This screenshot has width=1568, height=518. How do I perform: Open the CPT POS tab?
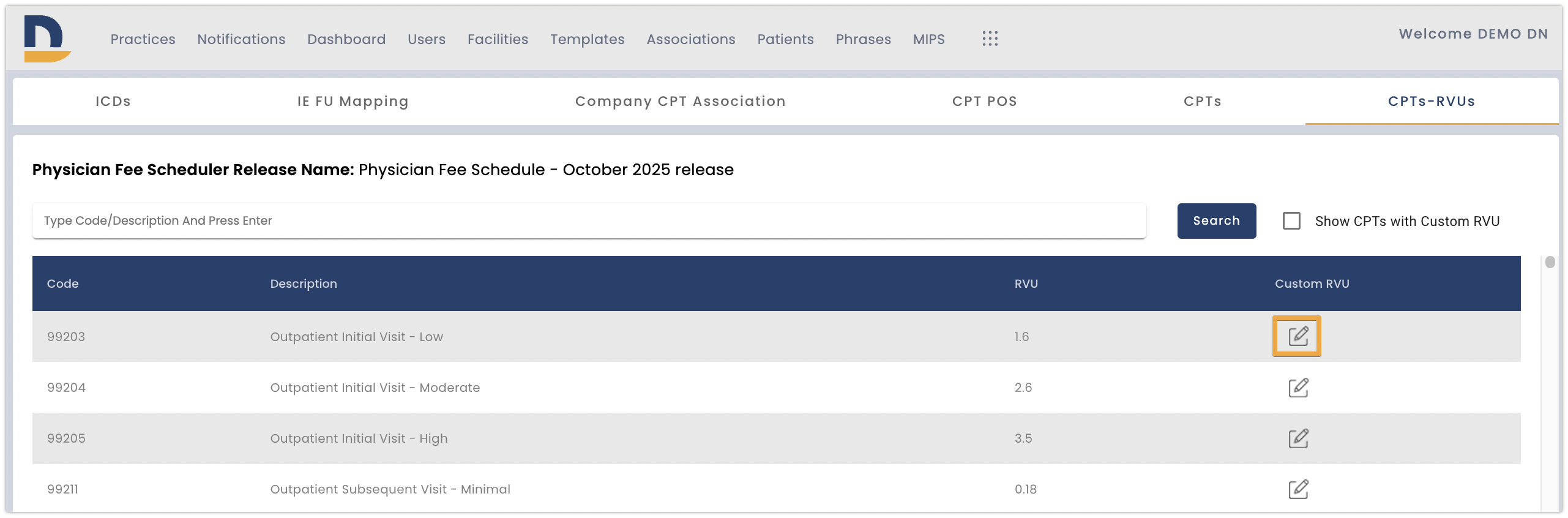click(984, 101)
